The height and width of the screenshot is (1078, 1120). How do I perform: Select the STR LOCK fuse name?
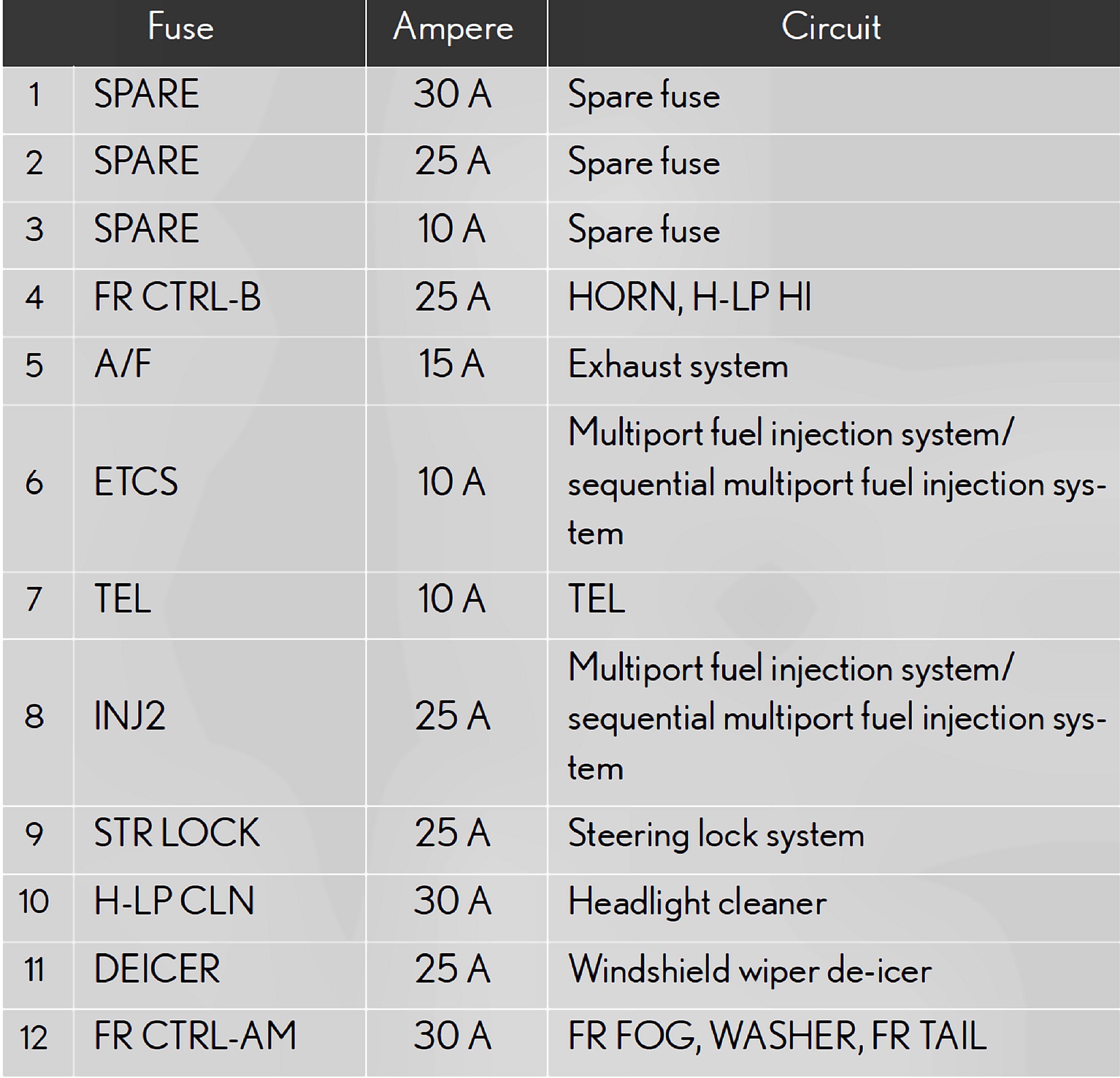(x=176, y=833)
